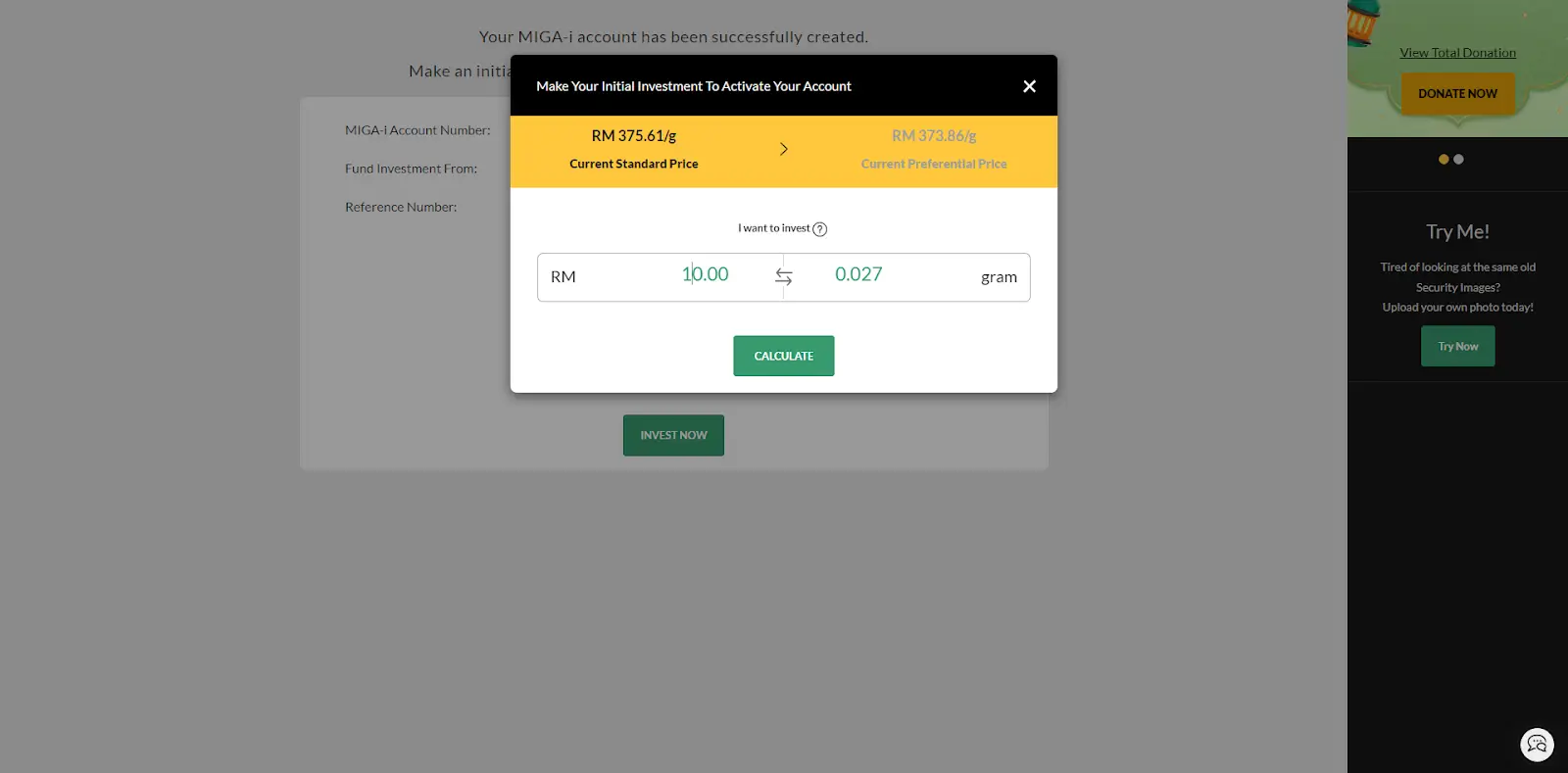Select the second carousel dot
Screen dimensions: 1568x773
click(x=1458, y=159)
